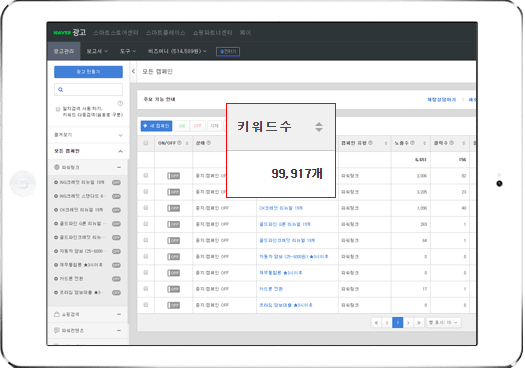The width and height of the screenshot is (525, 368).
Task: Open the 보고서 dropdown menu
Action: [x=97, y=51]
